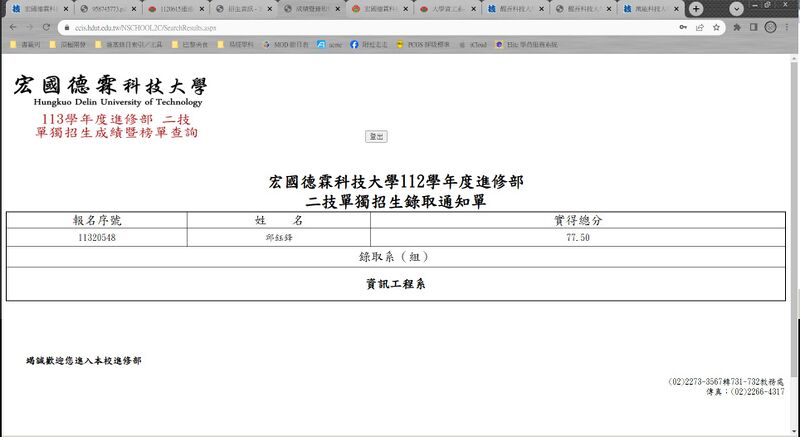
Task: Open the iCloud bookmark
Action: 473,44
